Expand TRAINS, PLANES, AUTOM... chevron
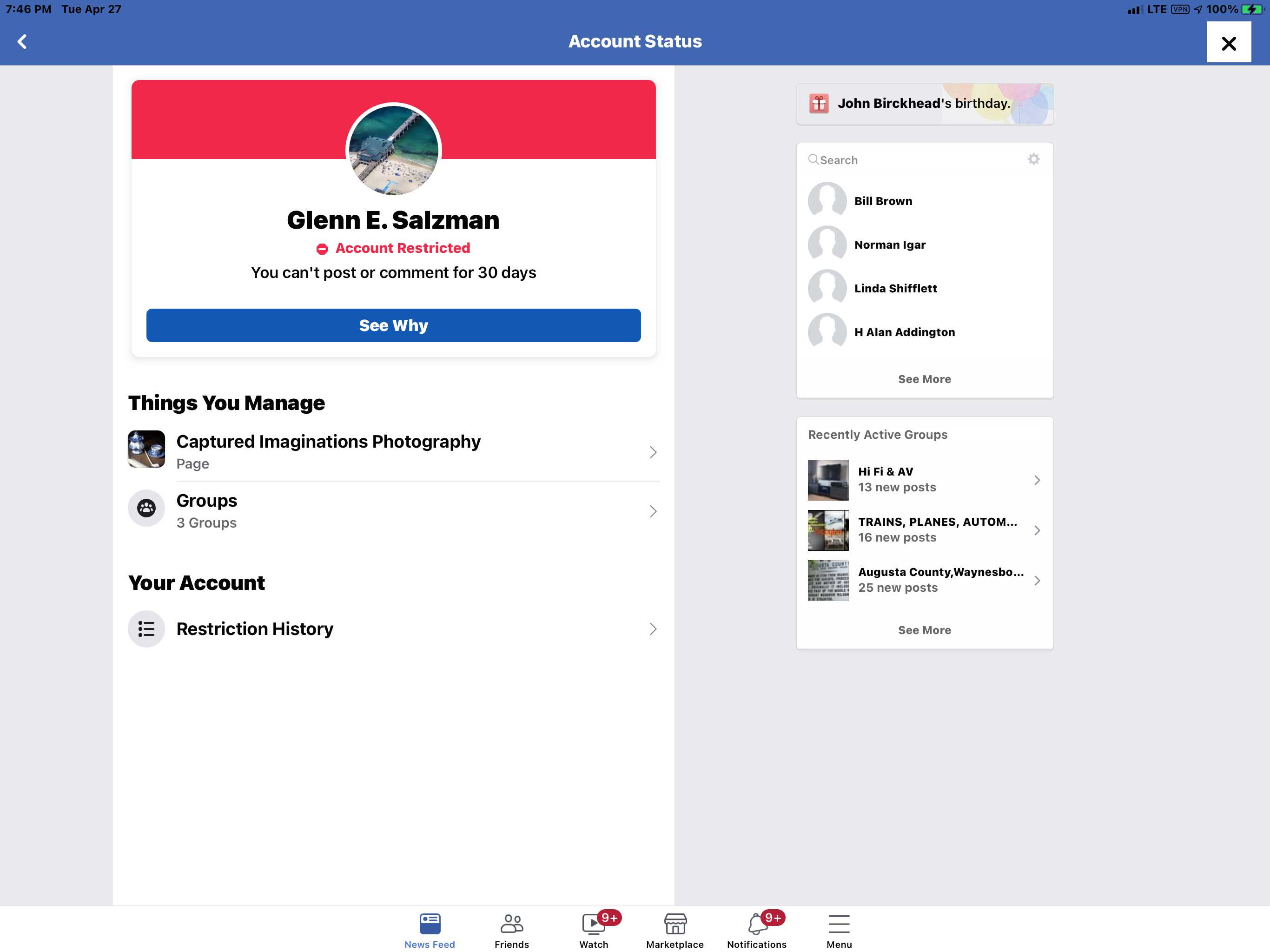Viewport: 1270px width, 952px height. tap(1037, 530)
